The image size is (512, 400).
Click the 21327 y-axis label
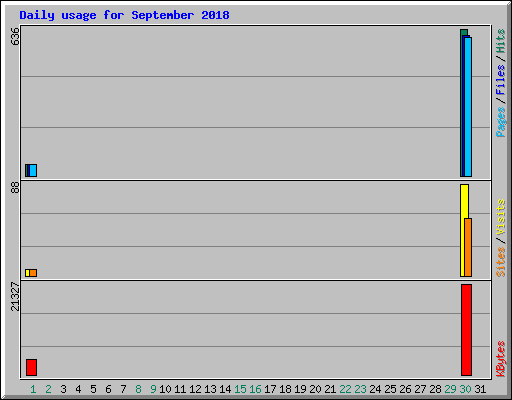pos(15,297)
